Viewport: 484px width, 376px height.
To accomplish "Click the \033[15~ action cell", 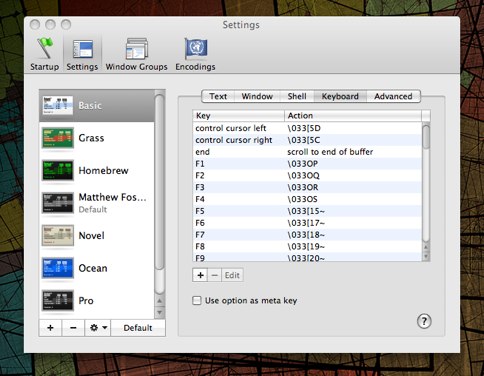I will tap(306, 211).
